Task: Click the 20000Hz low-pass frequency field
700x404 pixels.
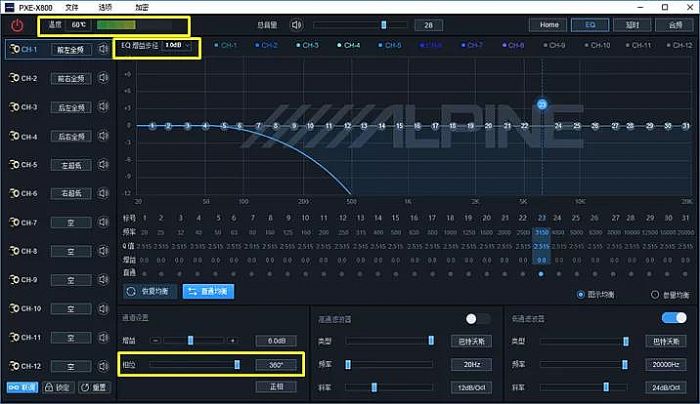Action: pyautogui.click(x=666, y=364)
